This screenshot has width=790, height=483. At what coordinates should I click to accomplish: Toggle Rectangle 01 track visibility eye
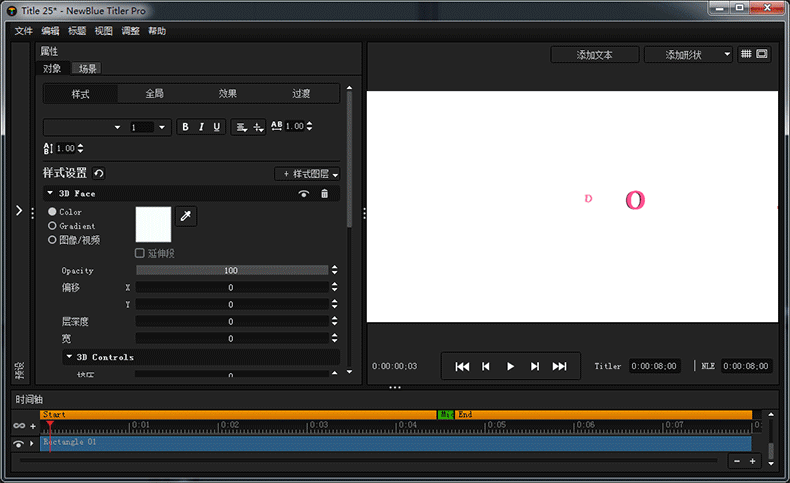pos(18,443)
